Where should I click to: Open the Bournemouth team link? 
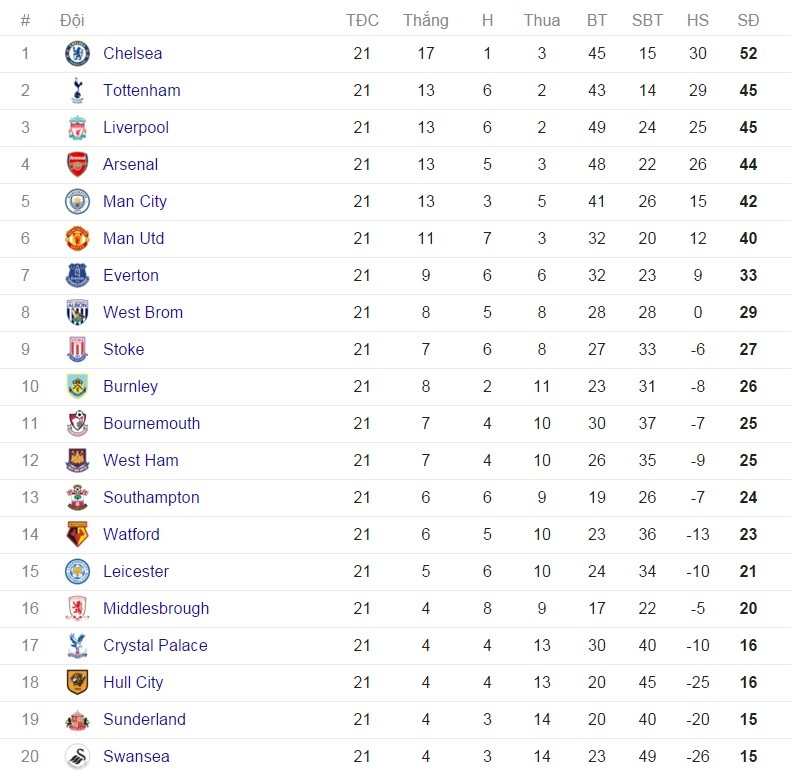pyautogui.click(x=151, y=424)
